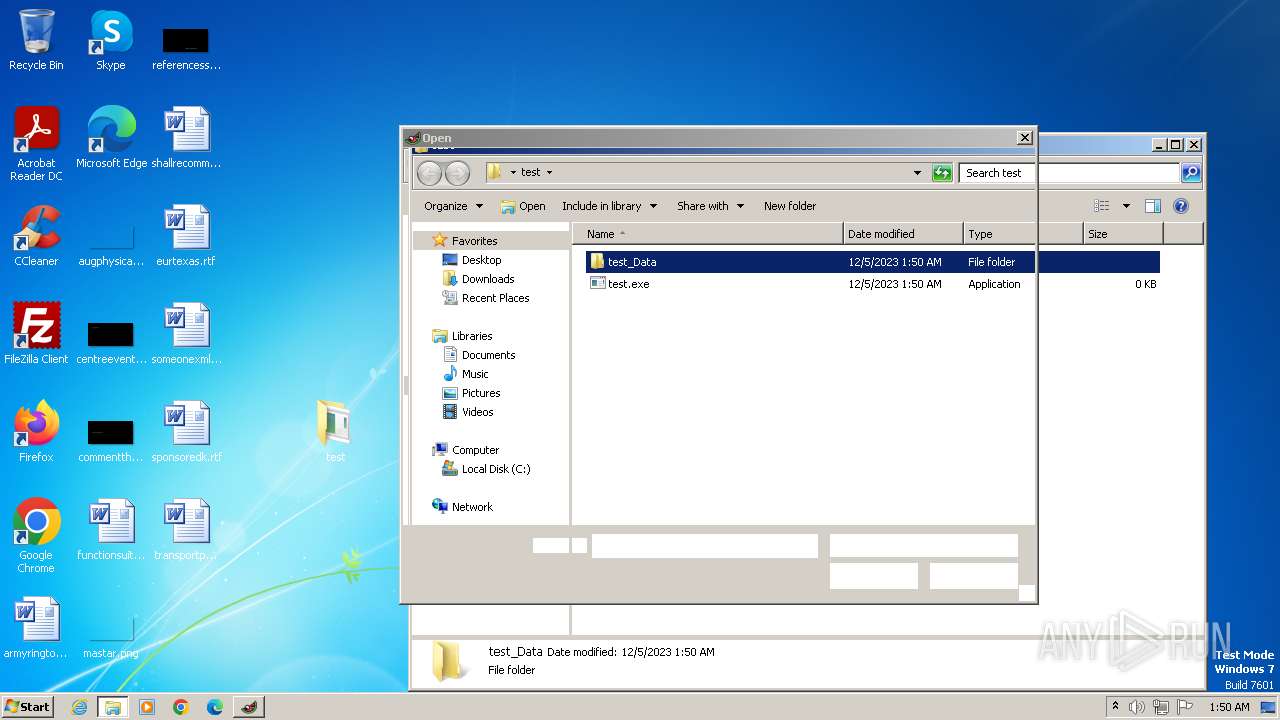
Task: Select Computer in navigation pane
Action: point(475,450)
